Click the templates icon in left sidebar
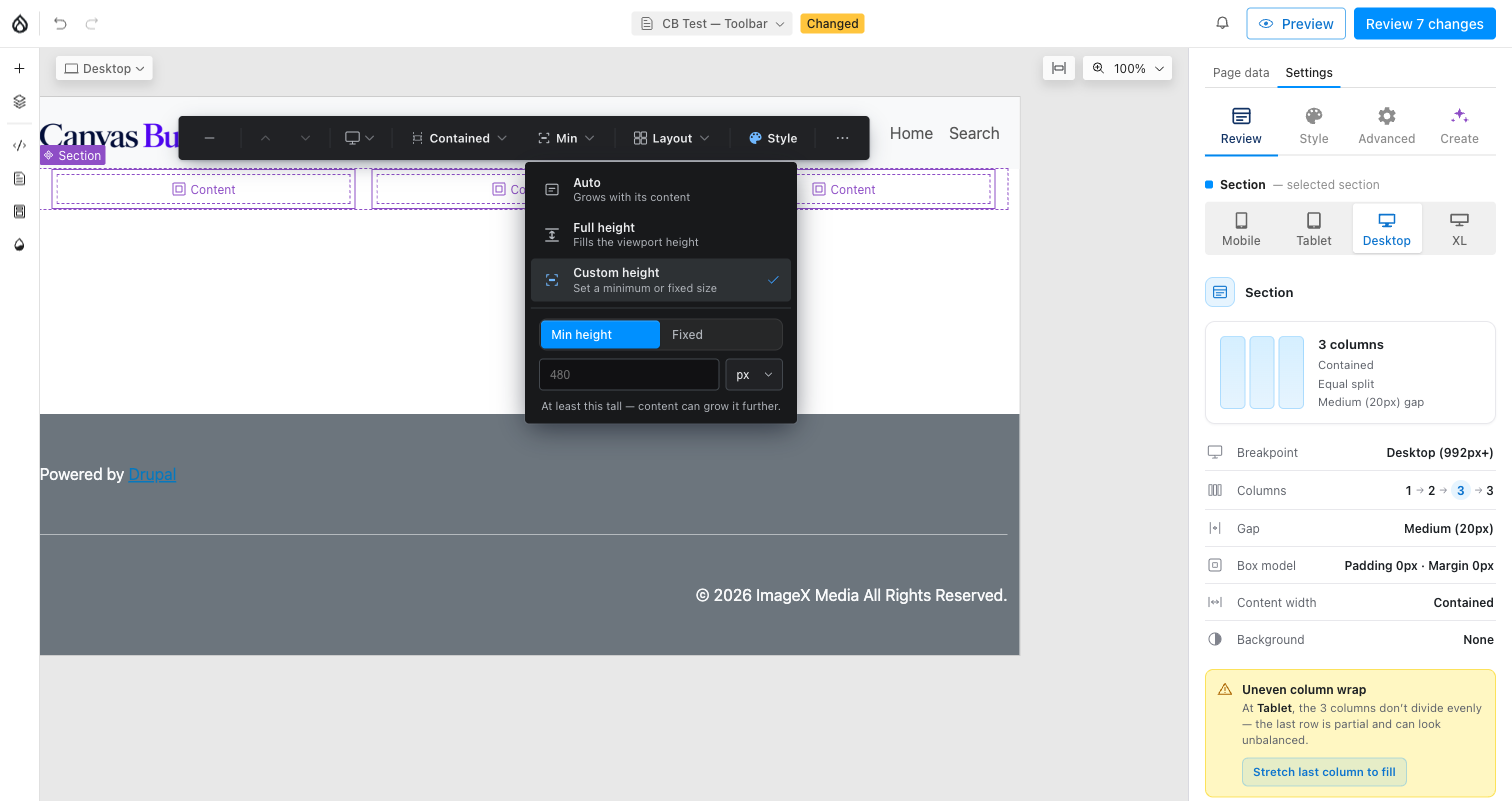Viewport: 1512px width, 801px height. (x=19, y=211)
